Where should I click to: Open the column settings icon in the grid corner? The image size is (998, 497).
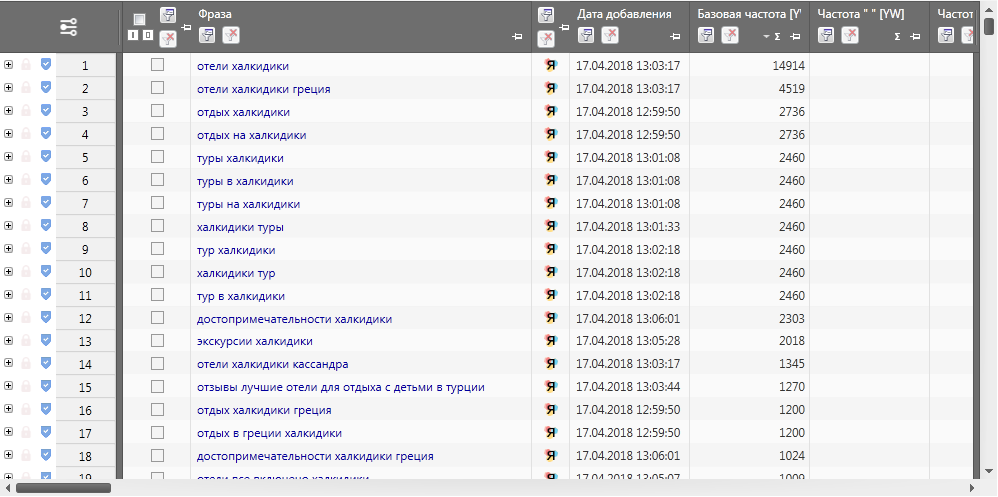pyautogui.click(x=68, y=27)
